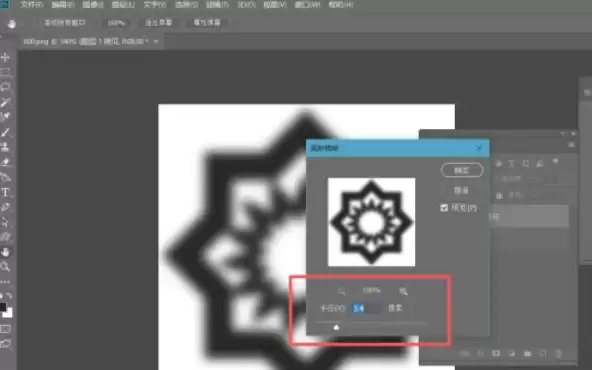Image resolution: width=592 pixels, height=370 pixels.
Task: Zoom in the Gaussian Blur preview
Action: (403, 291)
